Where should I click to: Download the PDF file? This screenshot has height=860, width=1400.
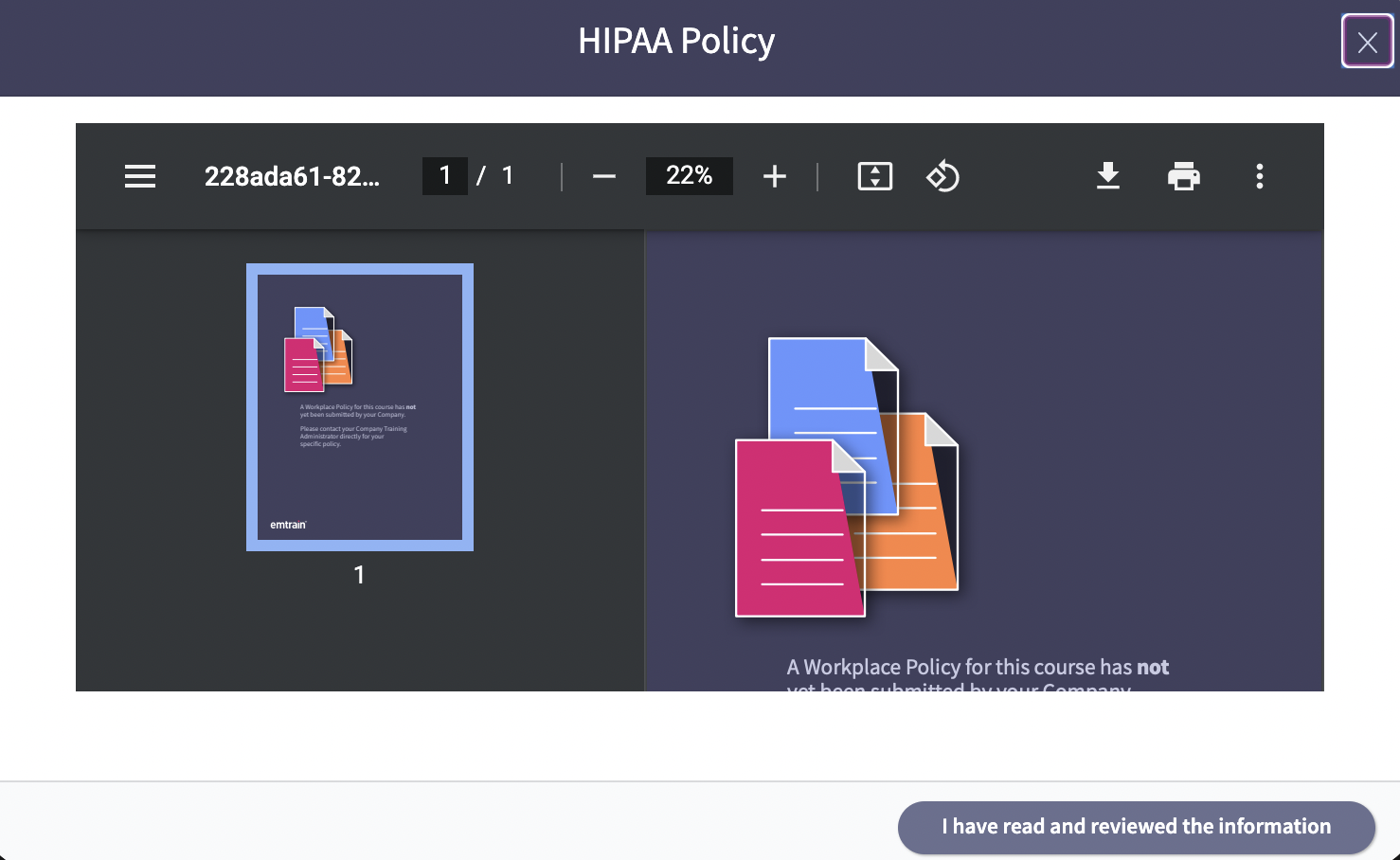click(x=1108, y=176)
